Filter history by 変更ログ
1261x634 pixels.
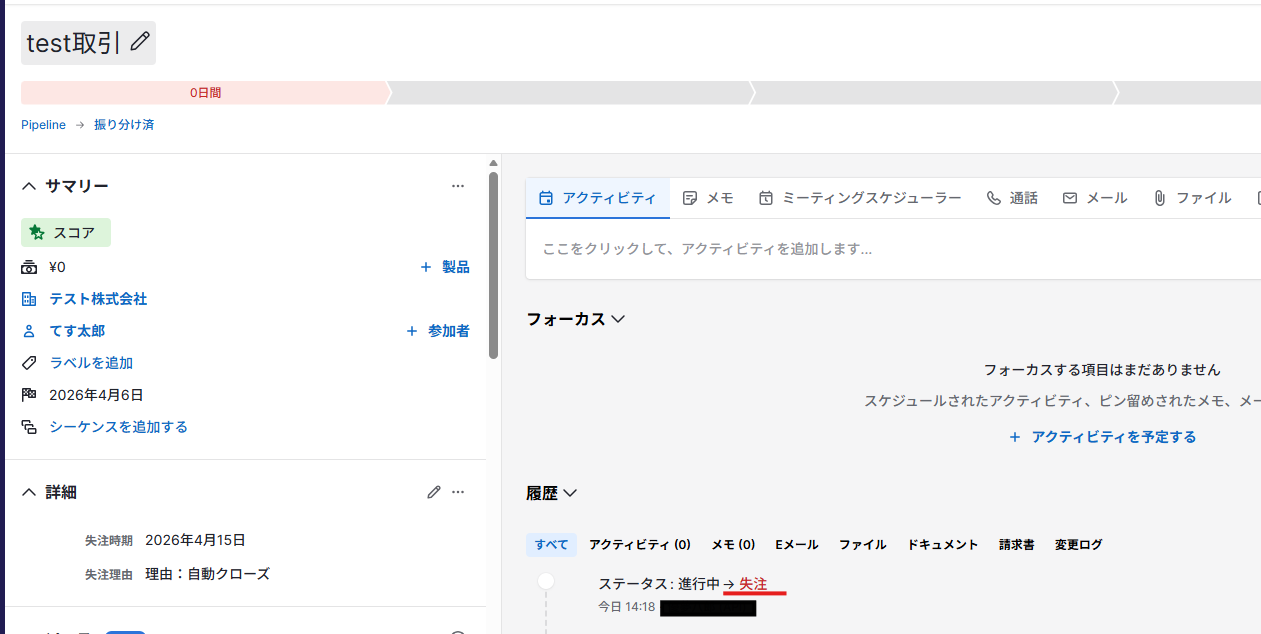pos(1078,545)
